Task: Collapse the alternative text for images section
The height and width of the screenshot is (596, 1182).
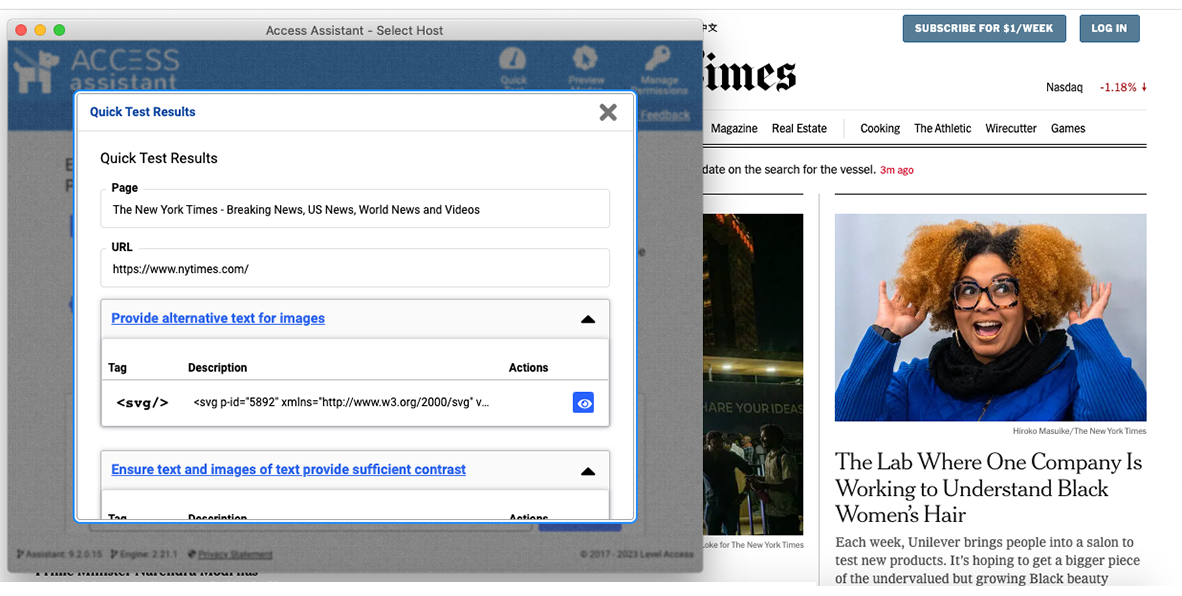Action: [x=588, y=318]
